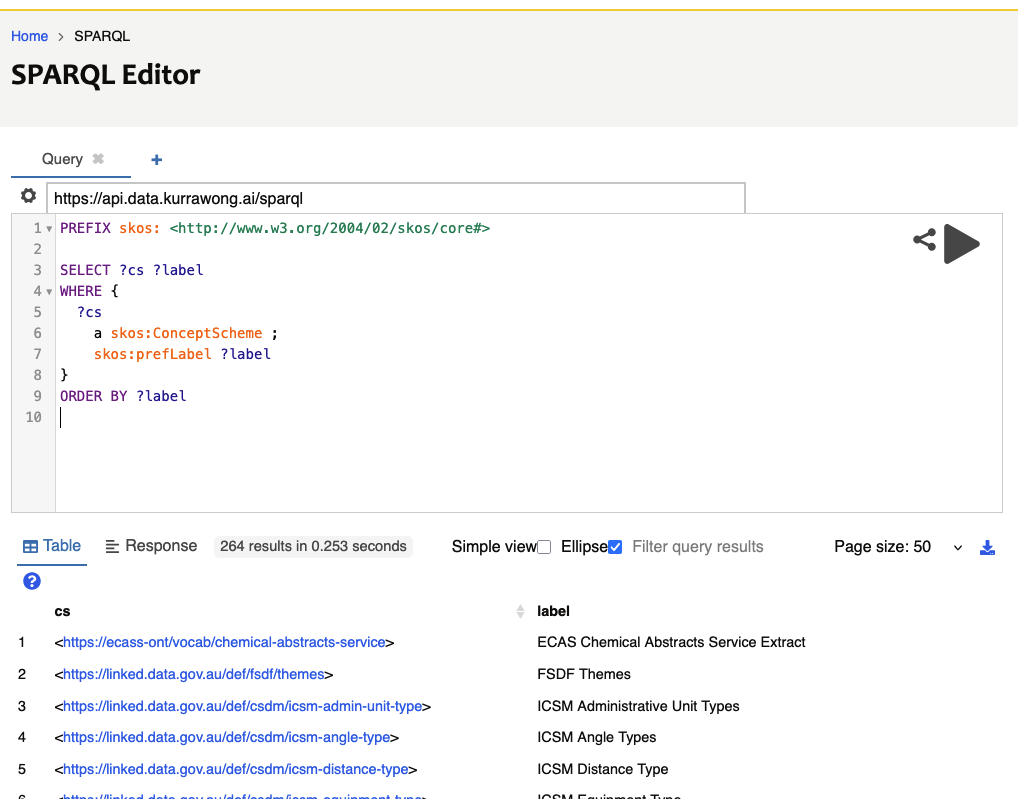Switch to the Response tab
The width and height of the screenshot is (1018, 799).
click(151, 546)
